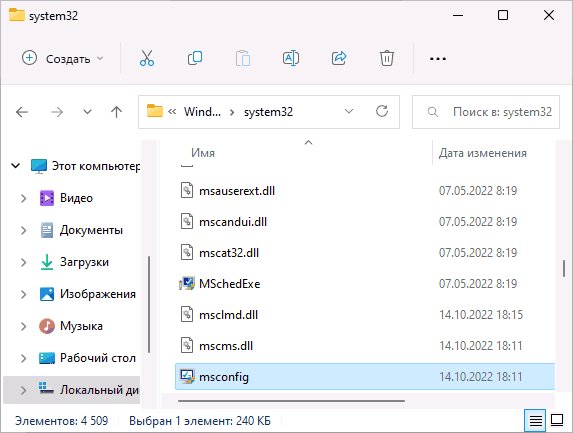Click the search box Поиск в: system32
The image size is (573, 433).
(x=486, y=112)
